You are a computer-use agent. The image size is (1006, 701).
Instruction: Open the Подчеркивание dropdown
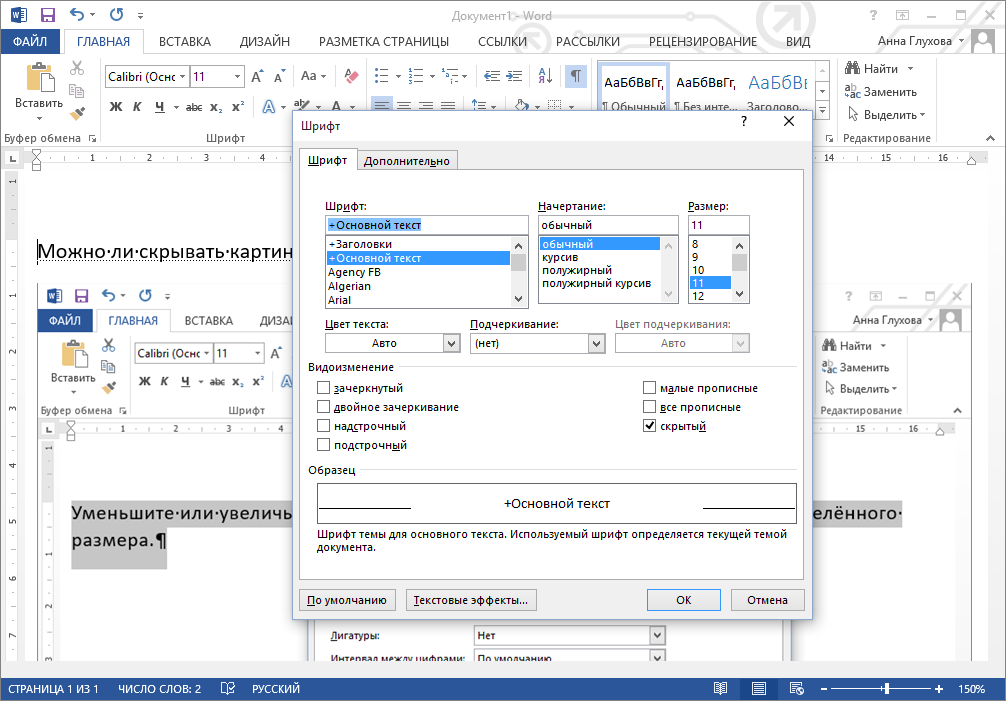pyautogui.click(x=537, y=342)
